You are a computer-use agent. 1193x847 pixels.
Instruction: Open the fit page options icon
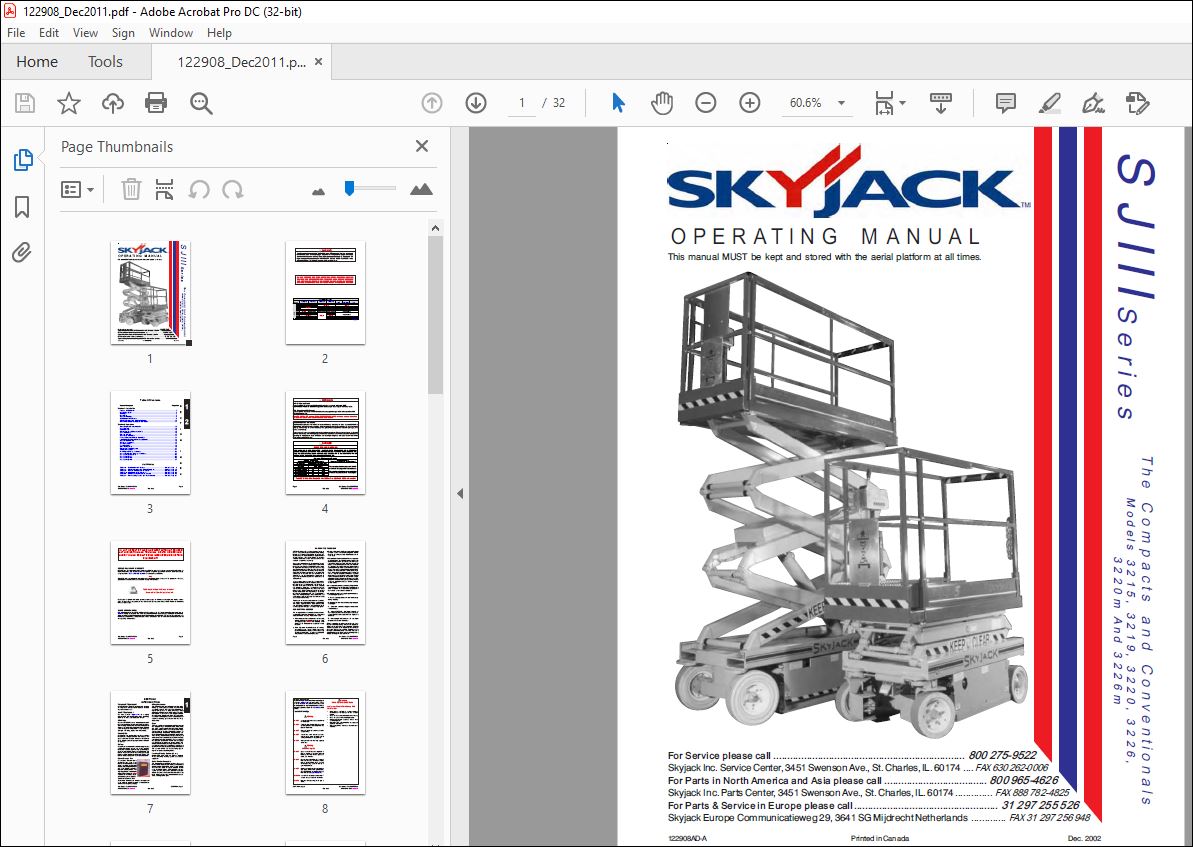pyautogui.click(x=884, y=103)
